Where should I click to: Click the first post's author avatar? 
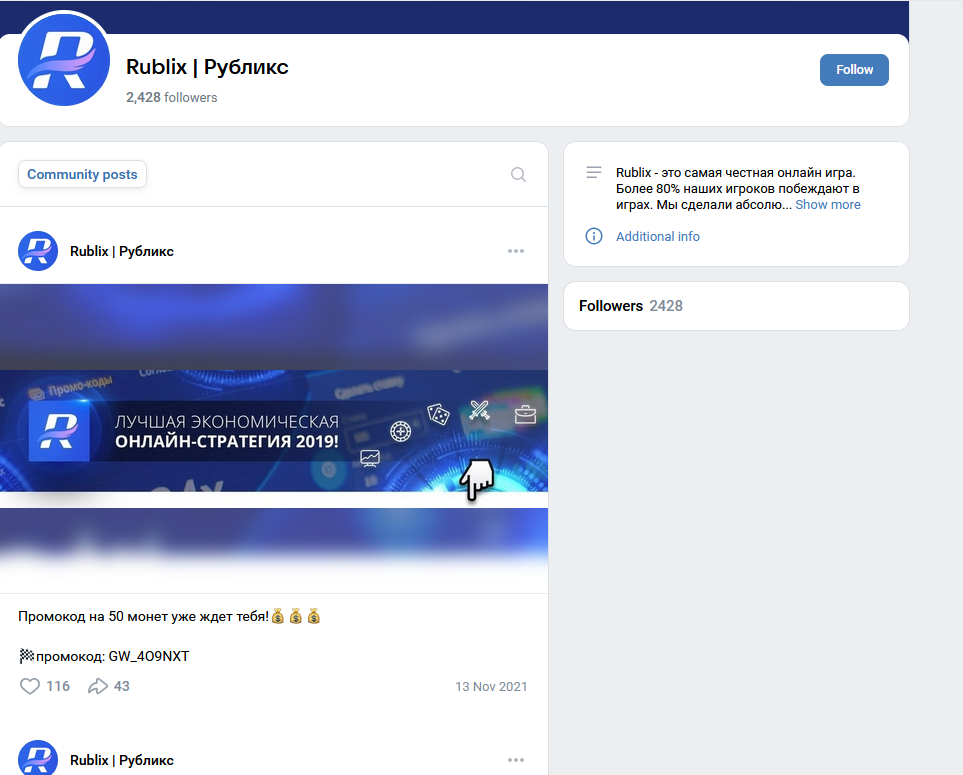click(x=38, y=251)
